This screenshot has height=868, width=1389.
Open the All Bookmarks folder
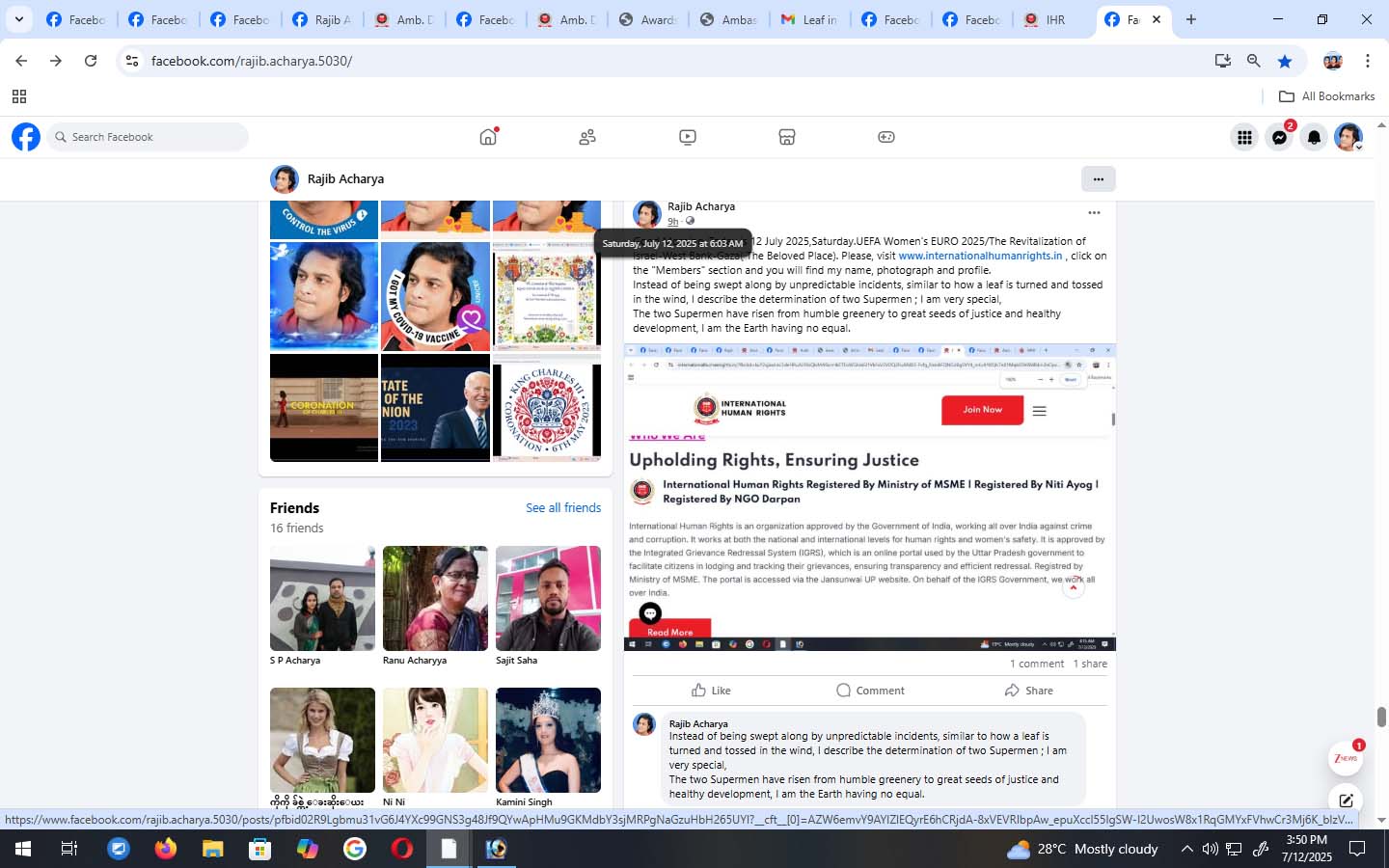point(1326,96)
